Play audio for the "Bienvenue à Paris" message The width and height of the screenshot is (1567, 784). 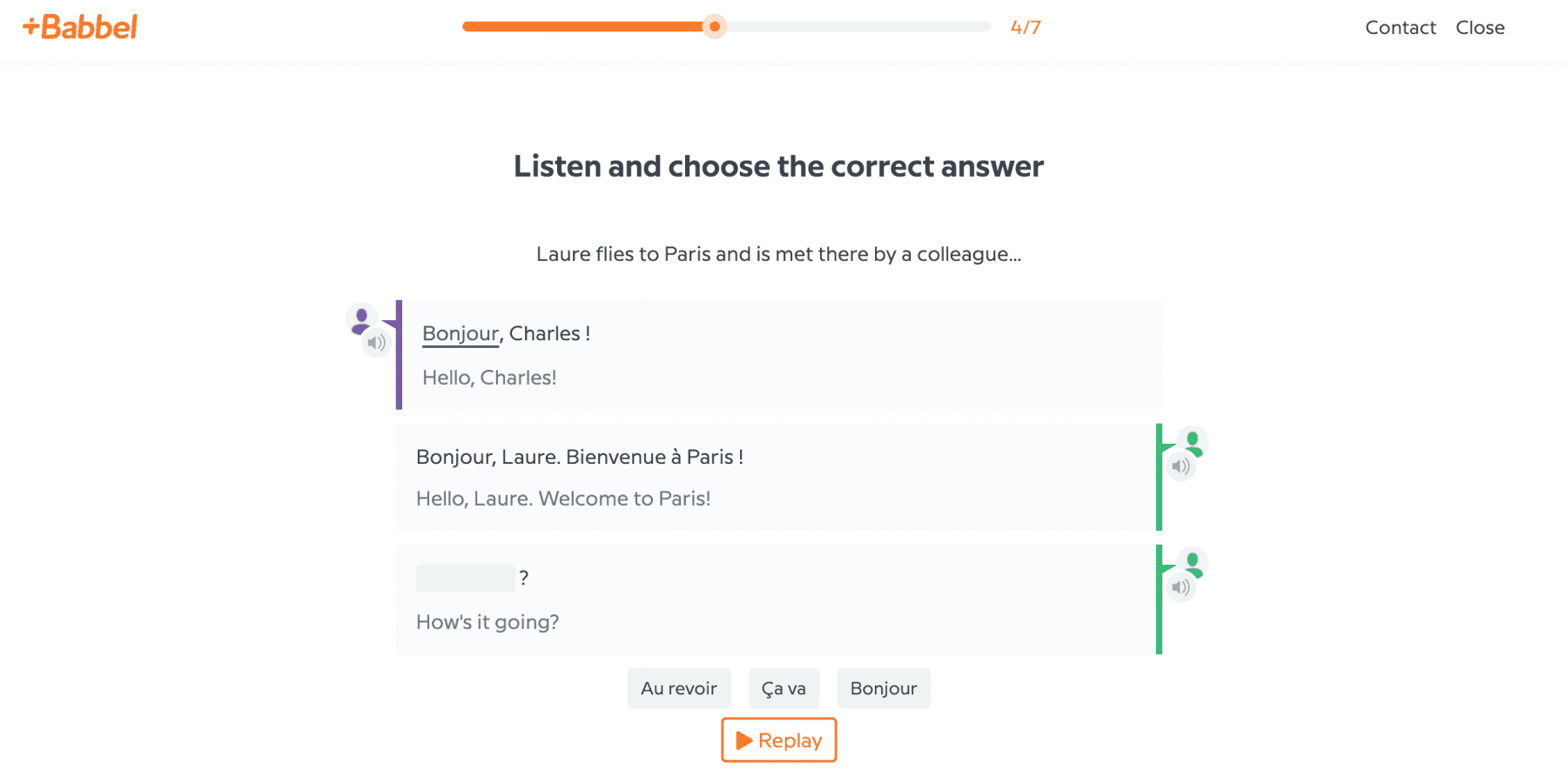click(1181, 466)
